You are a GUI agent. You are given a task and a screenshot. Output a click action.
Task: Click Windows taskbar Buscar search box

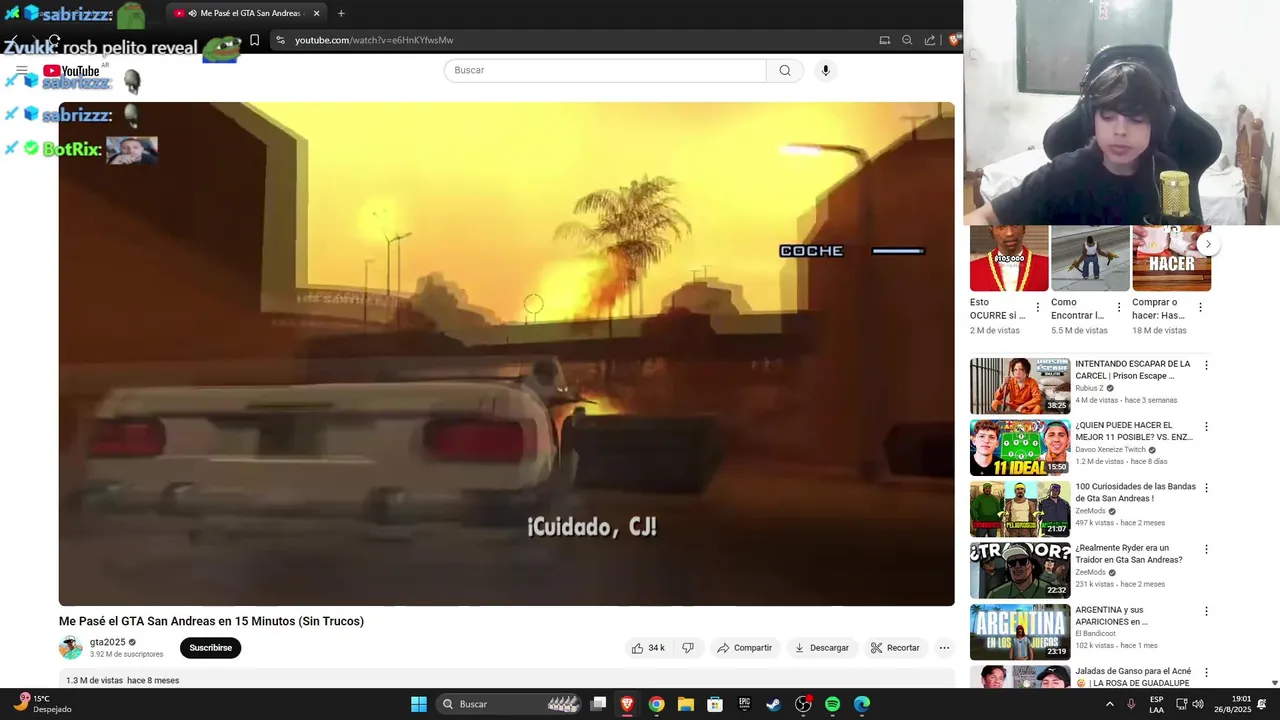pos(510,704)
